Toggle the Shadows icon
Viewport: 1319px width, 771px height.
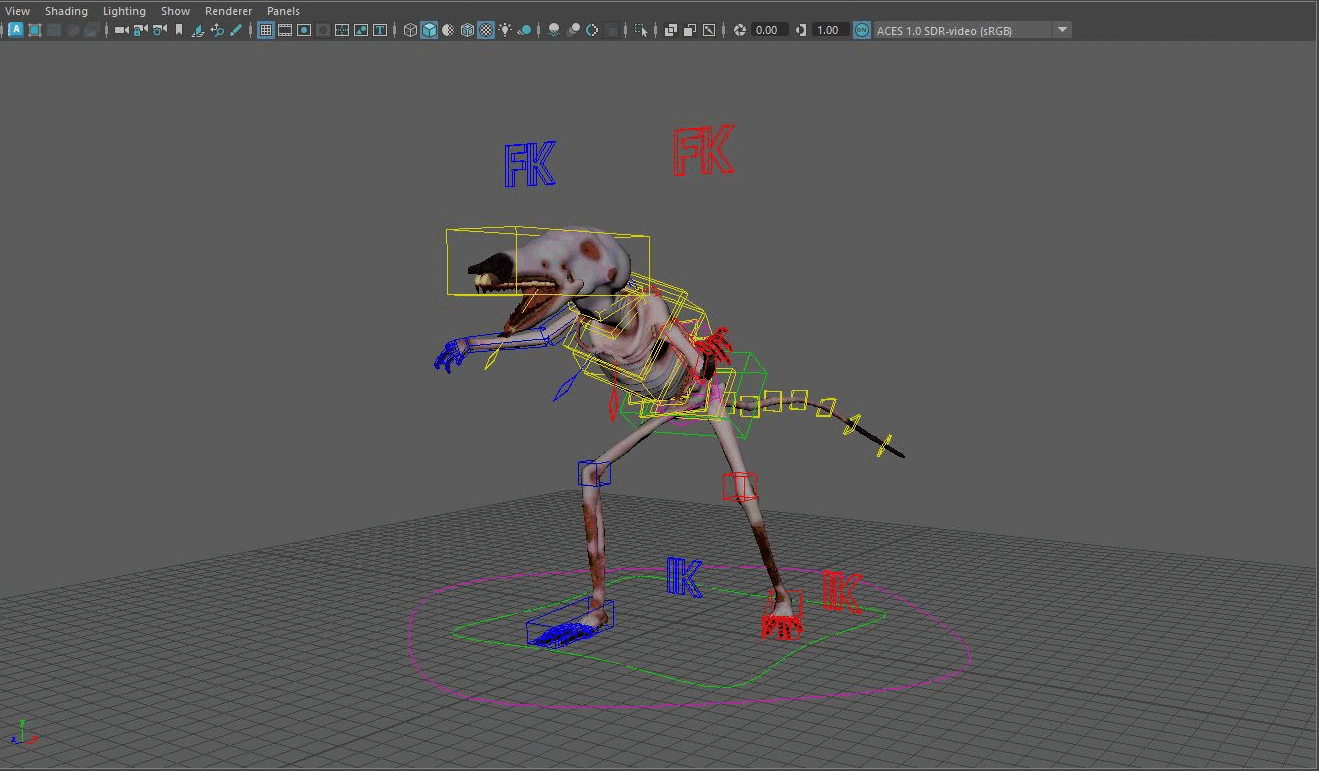(524, 30)
